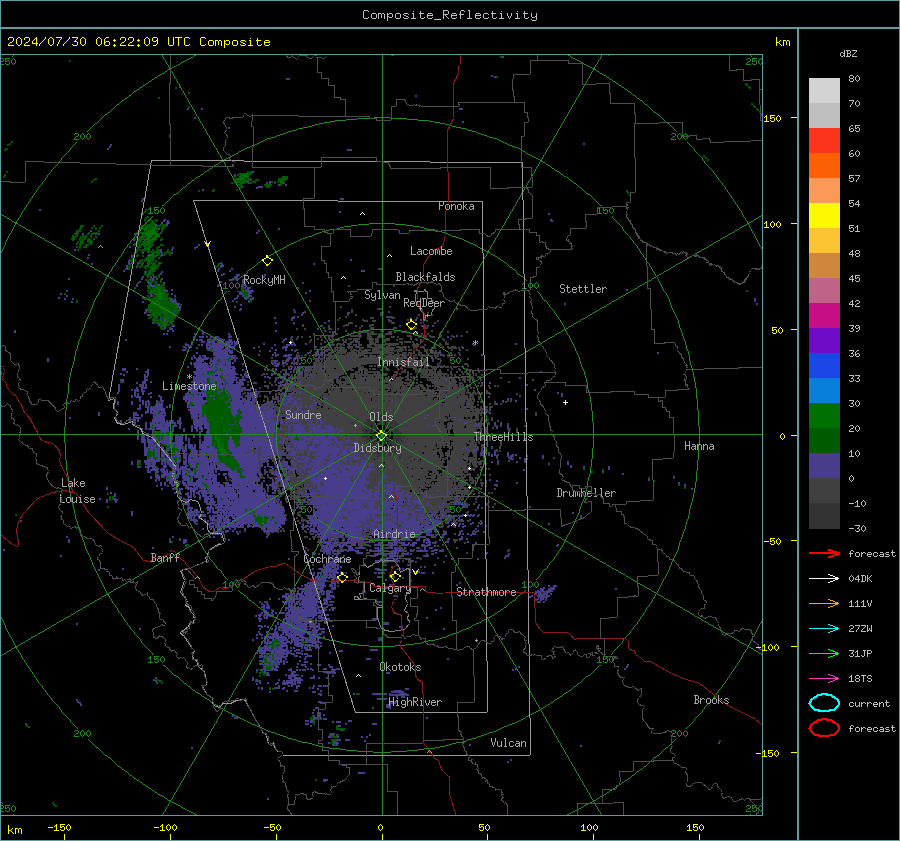
Task: Select the orange 111V arrow symbol
Action: [x=824, y=603]
